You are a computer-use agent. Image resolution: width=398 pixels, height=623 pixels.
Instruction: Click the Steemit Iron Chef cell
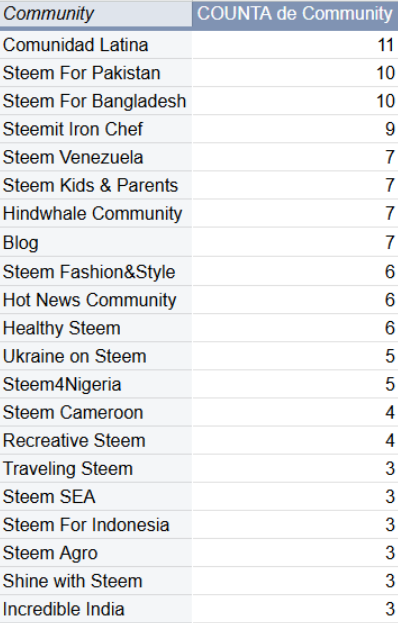(96, 129)
